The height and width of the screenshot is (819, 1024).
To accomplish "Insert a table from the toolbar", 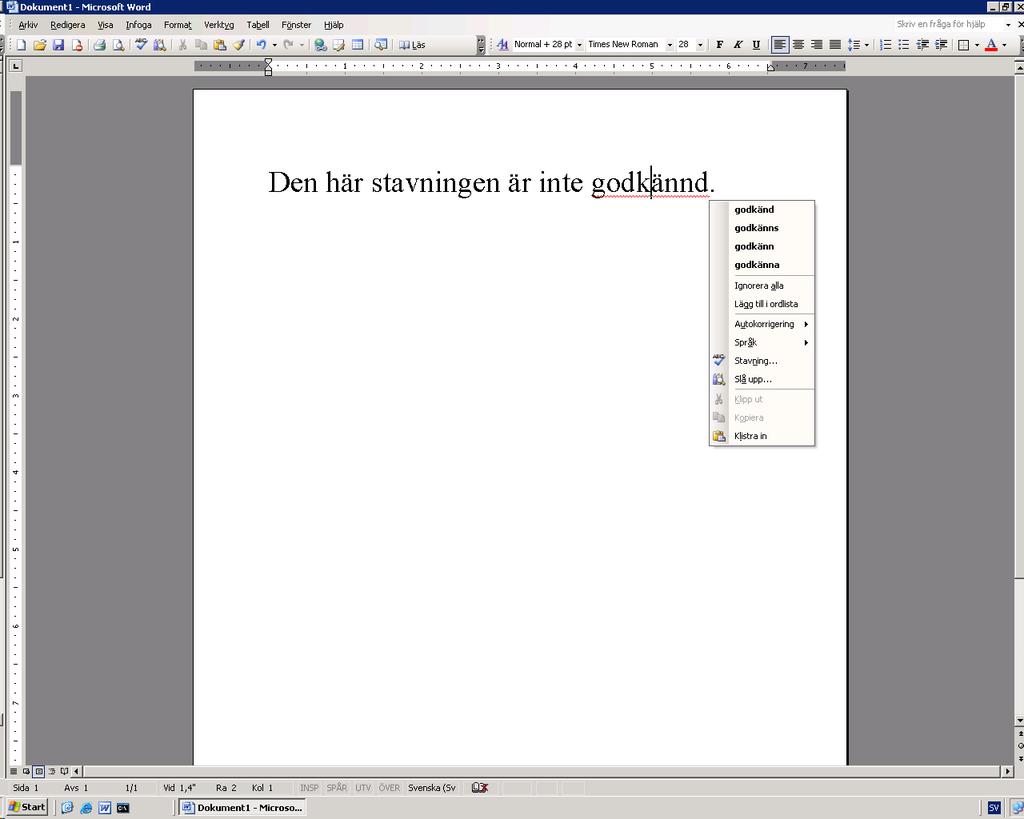I will coord(357,45).
